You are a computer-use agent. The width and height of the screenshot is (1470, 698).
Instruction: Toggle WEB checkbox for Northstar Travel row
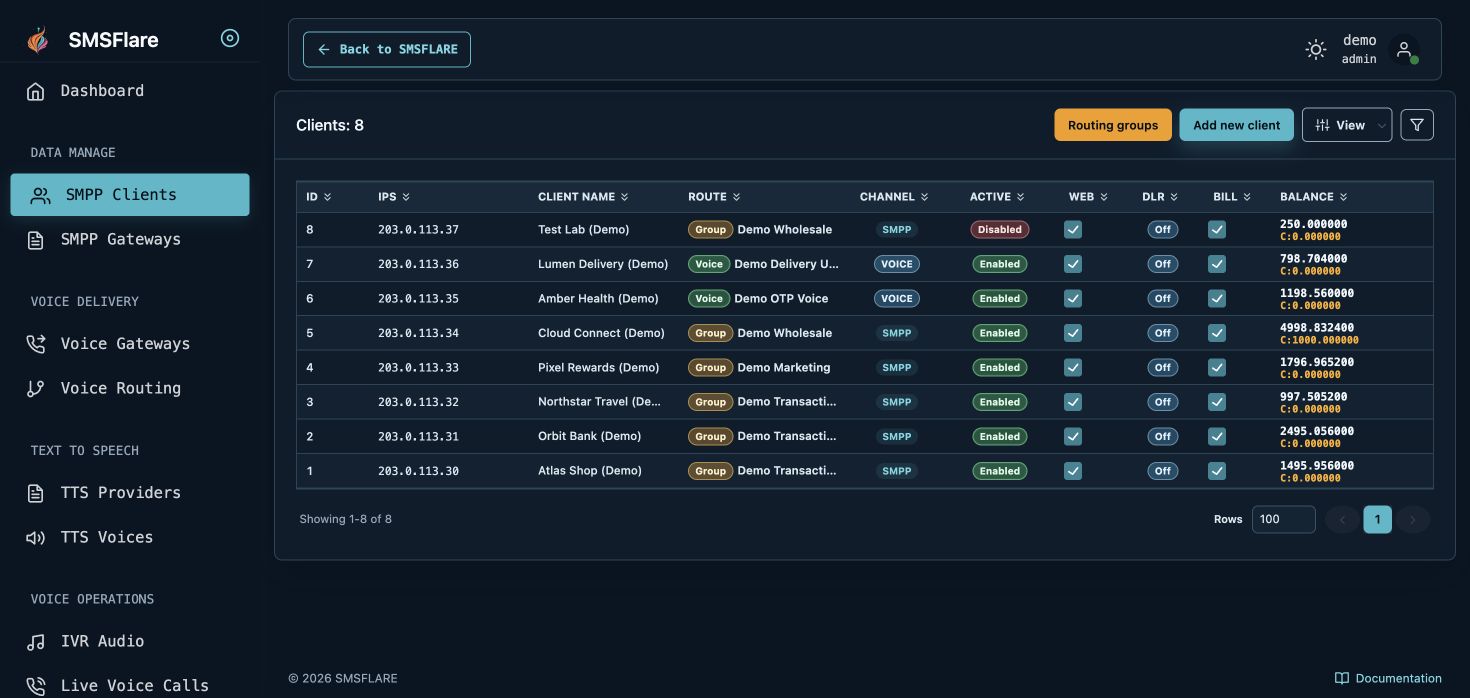(1073, 402)
